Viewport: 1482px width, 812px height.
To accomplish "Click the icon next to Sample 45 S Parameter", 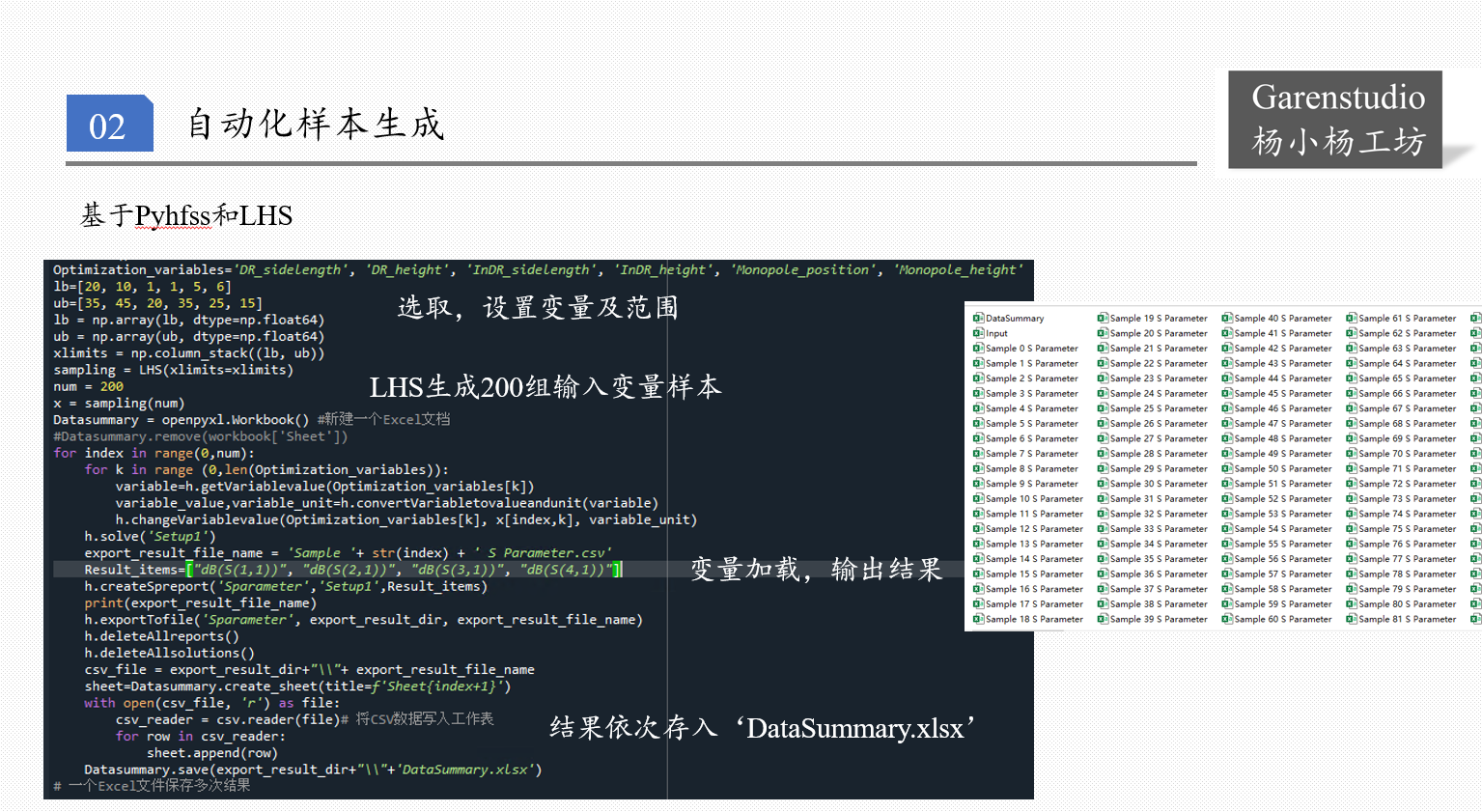I will coord(1227,393).
